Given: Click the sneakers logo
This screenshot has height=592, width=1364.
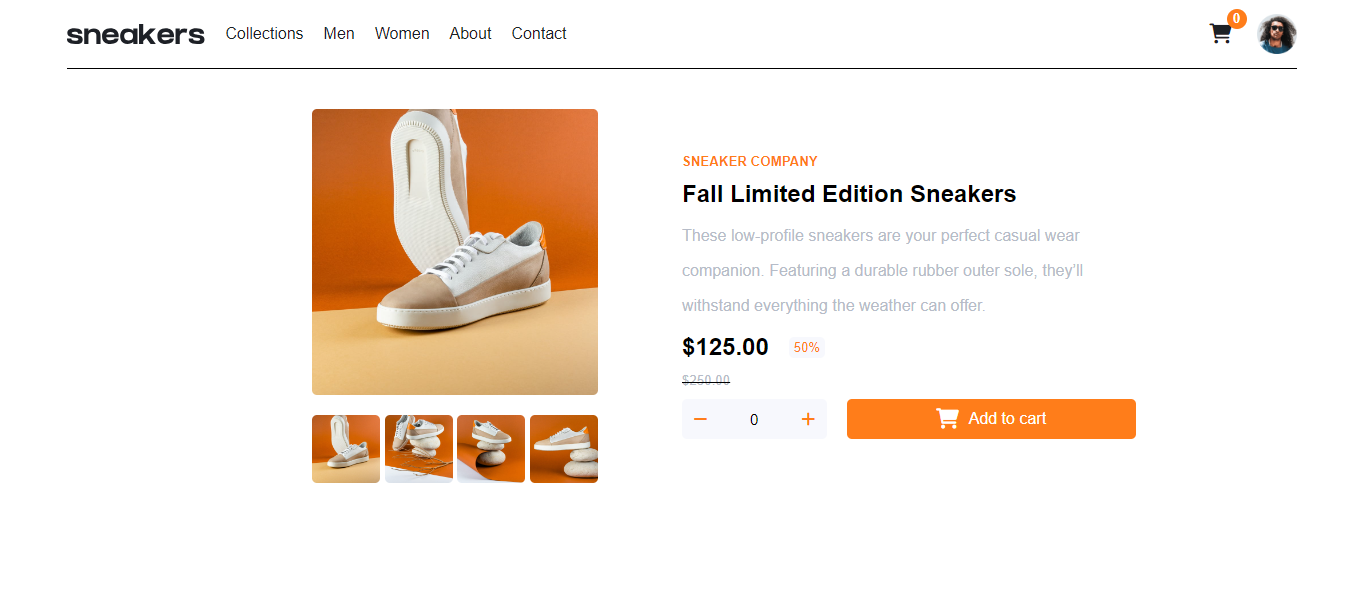Looking at the screenshot, I should (136, 35).
